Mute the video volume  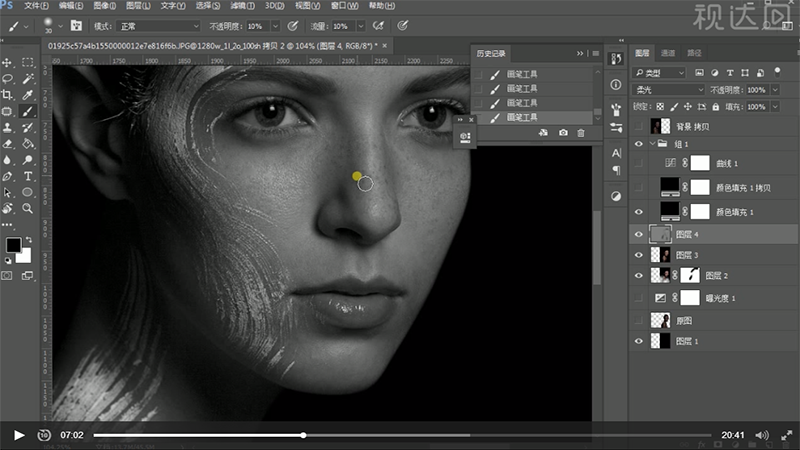pyautogui.click(x=762, y=435)
